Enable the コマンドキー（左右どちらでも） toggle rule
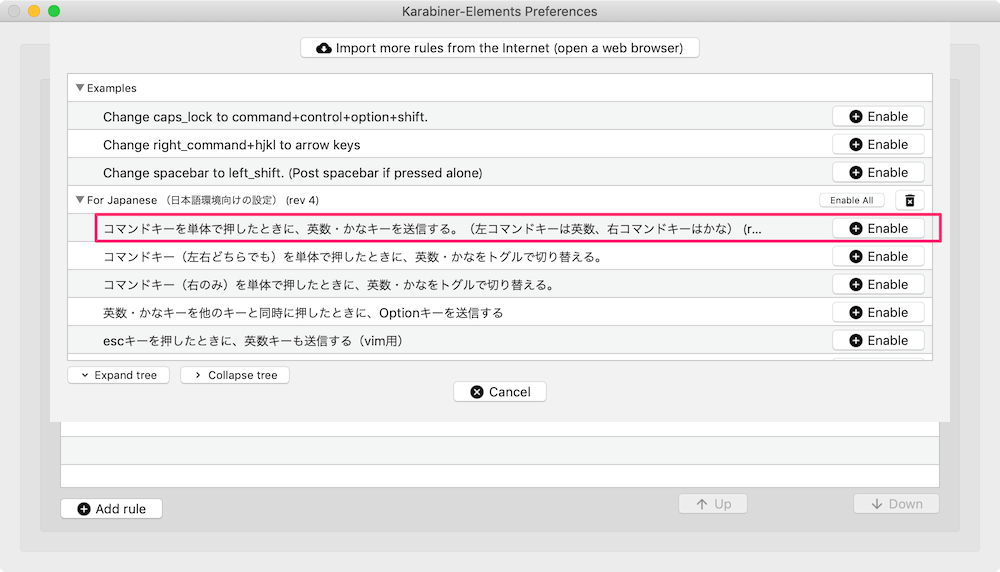Screen dimensions: 1000x572 878,256
